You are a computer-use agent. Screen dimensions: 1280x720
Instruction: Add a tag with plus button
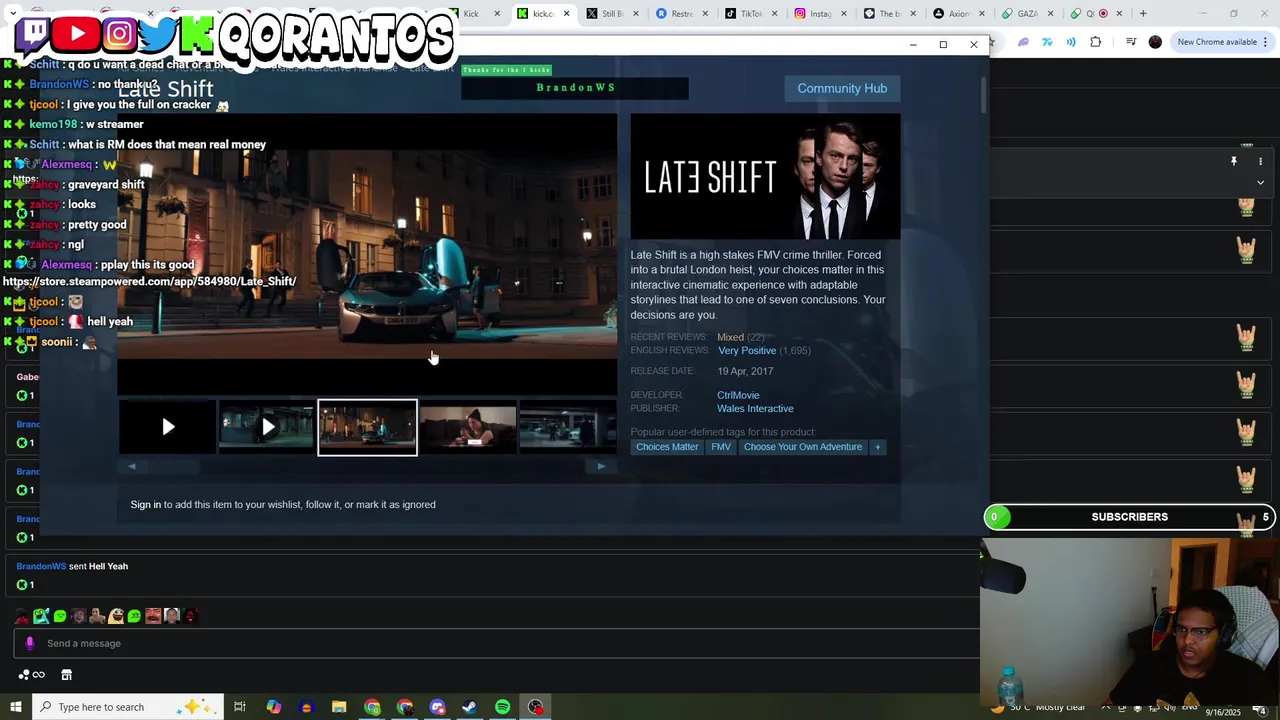[878, 447]
